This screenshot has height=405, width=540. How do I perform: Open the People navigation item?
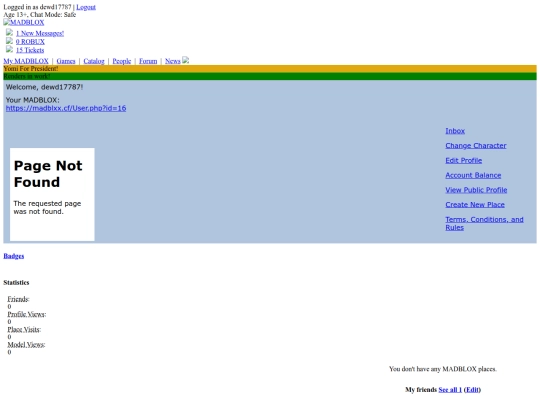122,61
